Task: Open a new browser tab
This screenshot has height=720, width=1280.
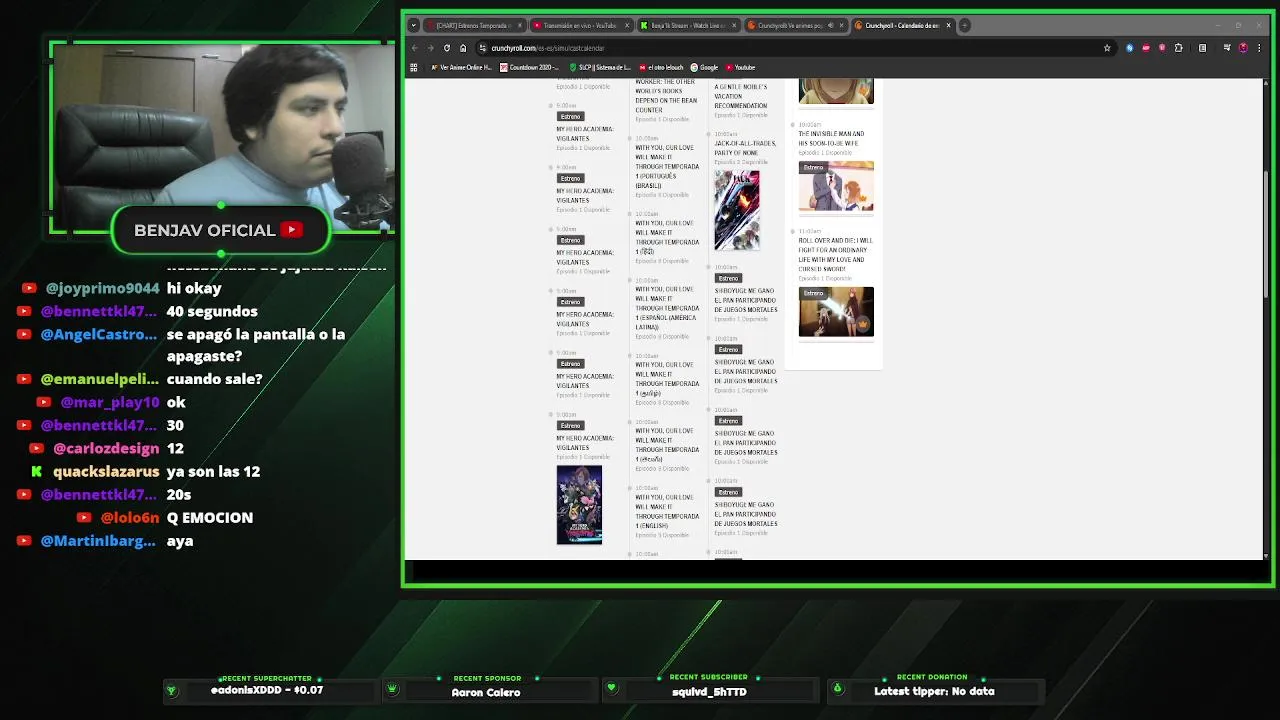Action: tap(964, 25)
